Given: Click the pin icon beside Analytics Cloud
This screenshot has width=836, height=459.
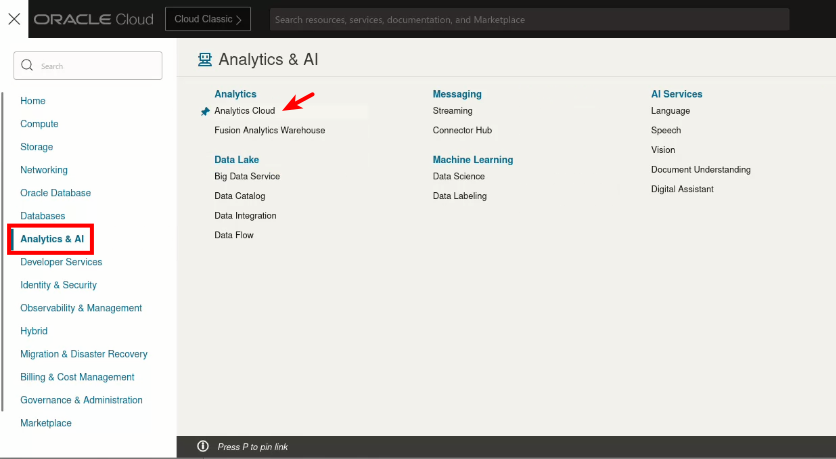Looking at the screenshot, I should [205, 111].
